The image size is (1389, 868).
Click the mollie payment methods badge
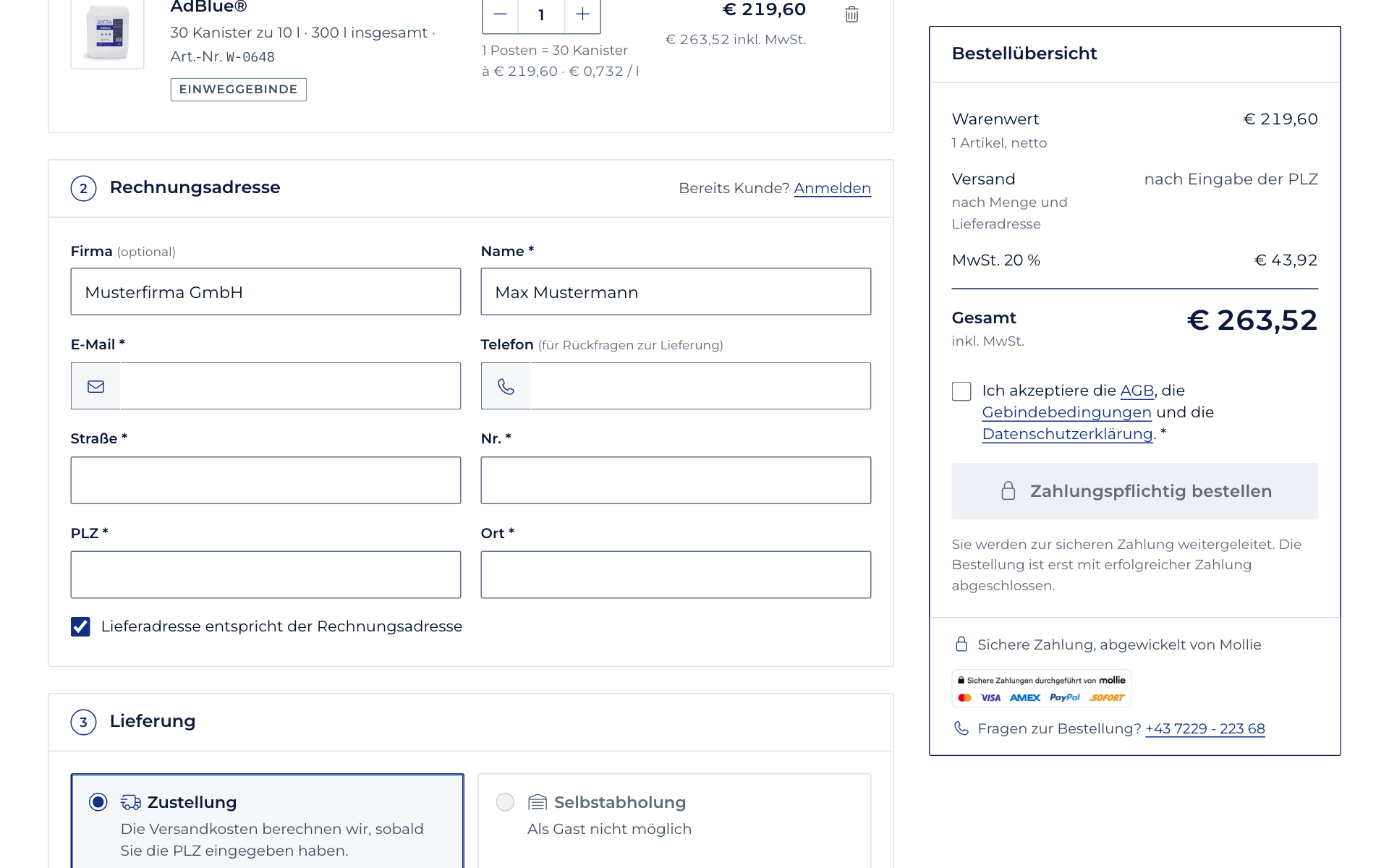[x=1041, y=689]
